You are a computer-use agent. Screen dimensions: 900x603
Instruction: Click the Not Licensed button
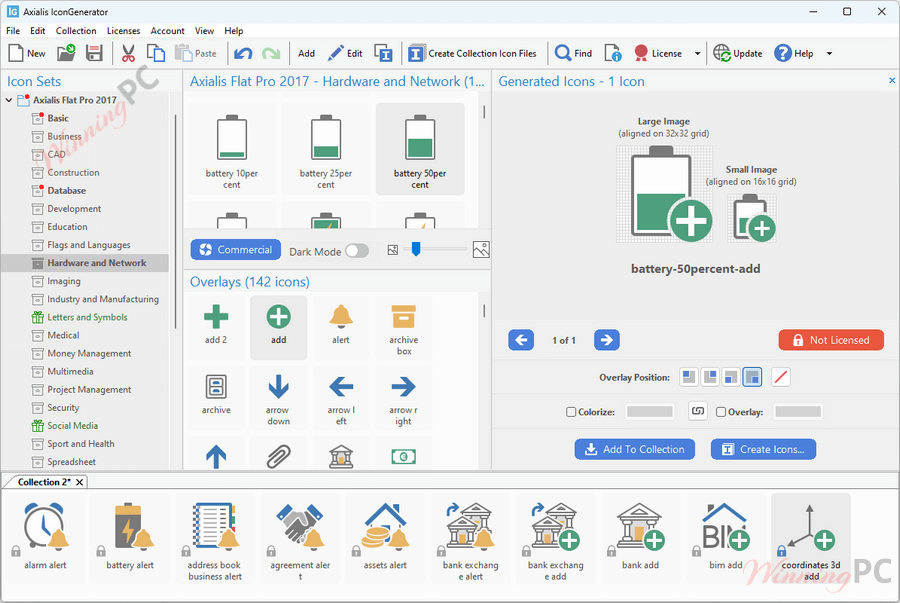tap(831, 340)
